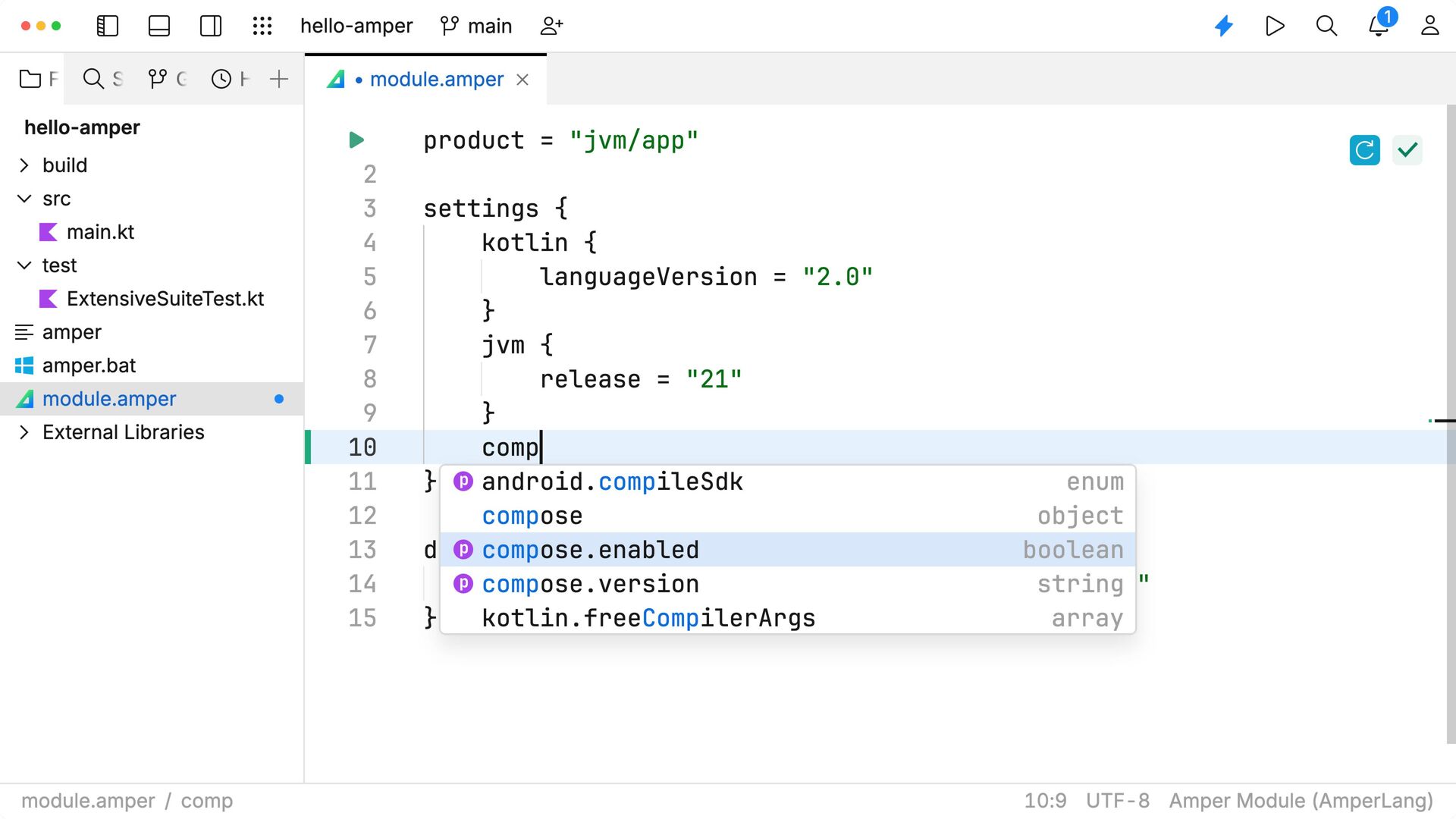Image resolution: width=1456 pixels, height=819 pixels.
Task: Choose compose.enabled completion suggestion
Action: pos(787,550)
